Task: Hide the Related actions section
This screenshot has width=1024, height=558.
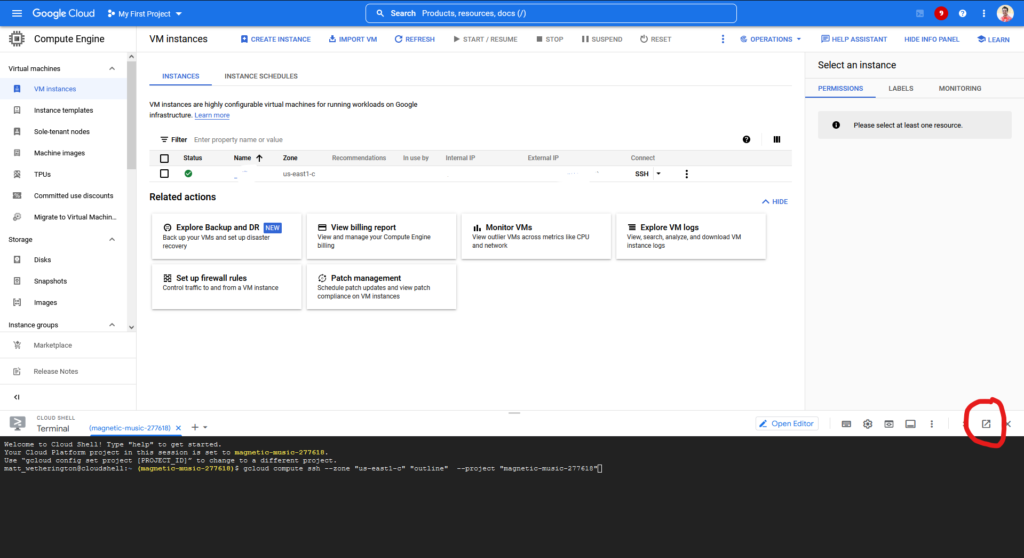Action: click(775, 202)
